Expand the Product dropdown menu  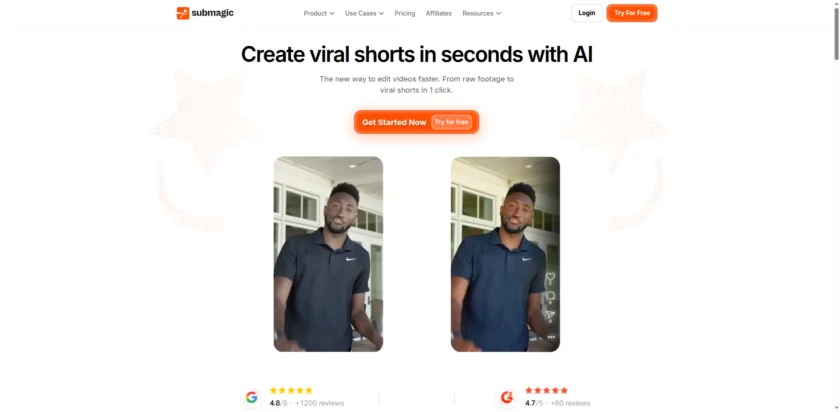pyautogui.click(x=319, y=13)
